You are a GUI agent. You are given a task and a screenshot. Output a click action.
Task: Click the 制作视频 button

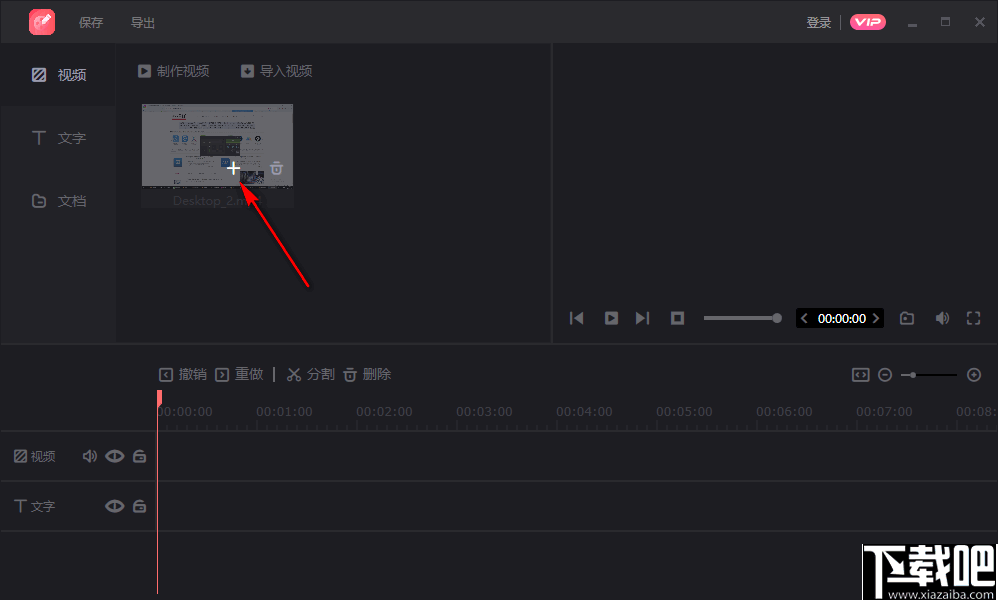click(x=174, y=71)
